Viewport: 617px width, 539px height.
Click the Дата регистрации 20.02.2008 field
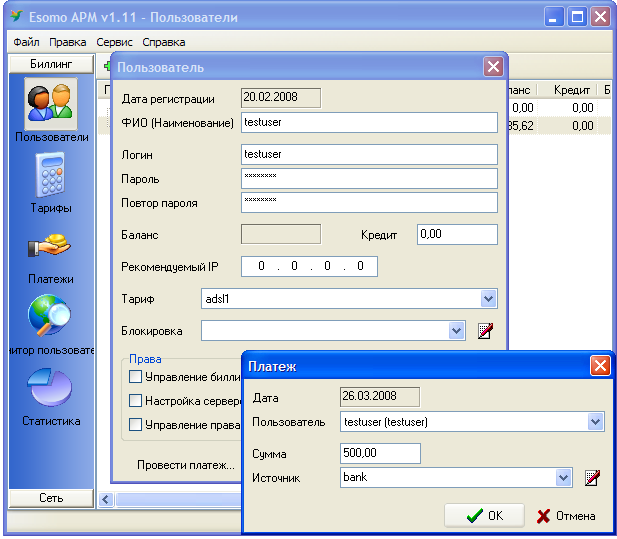coord(281,98)
